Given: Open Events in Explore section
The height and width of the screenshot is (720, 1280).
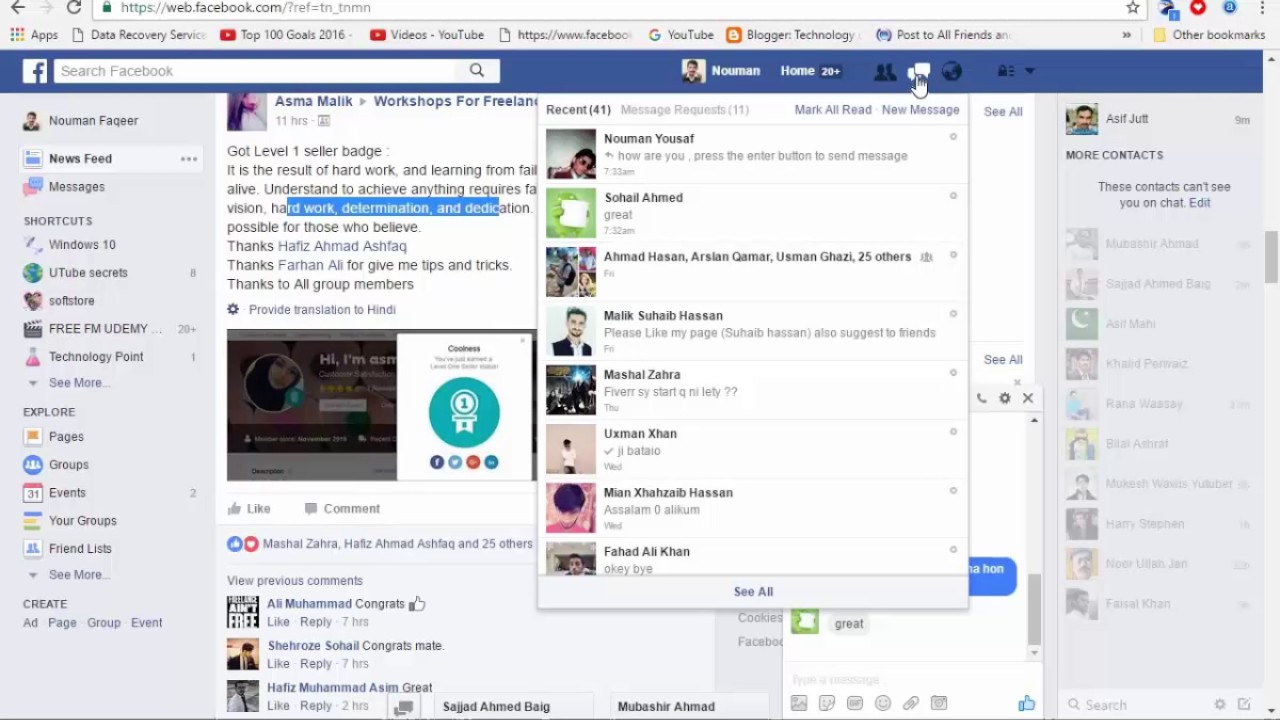Looking at the screenshot, I should 67,493.
